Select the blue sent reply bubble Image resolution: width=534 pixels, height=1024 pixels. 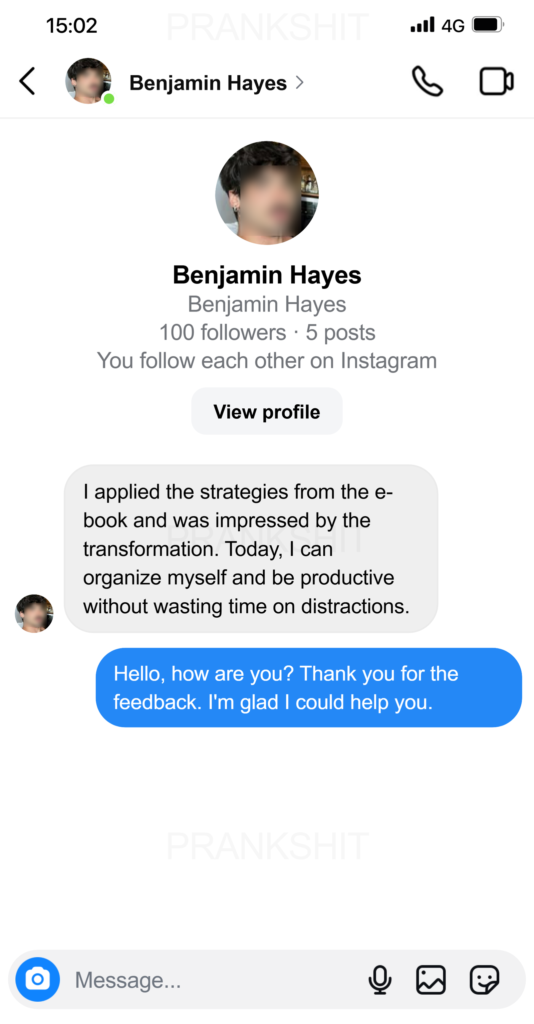point(309,687)
